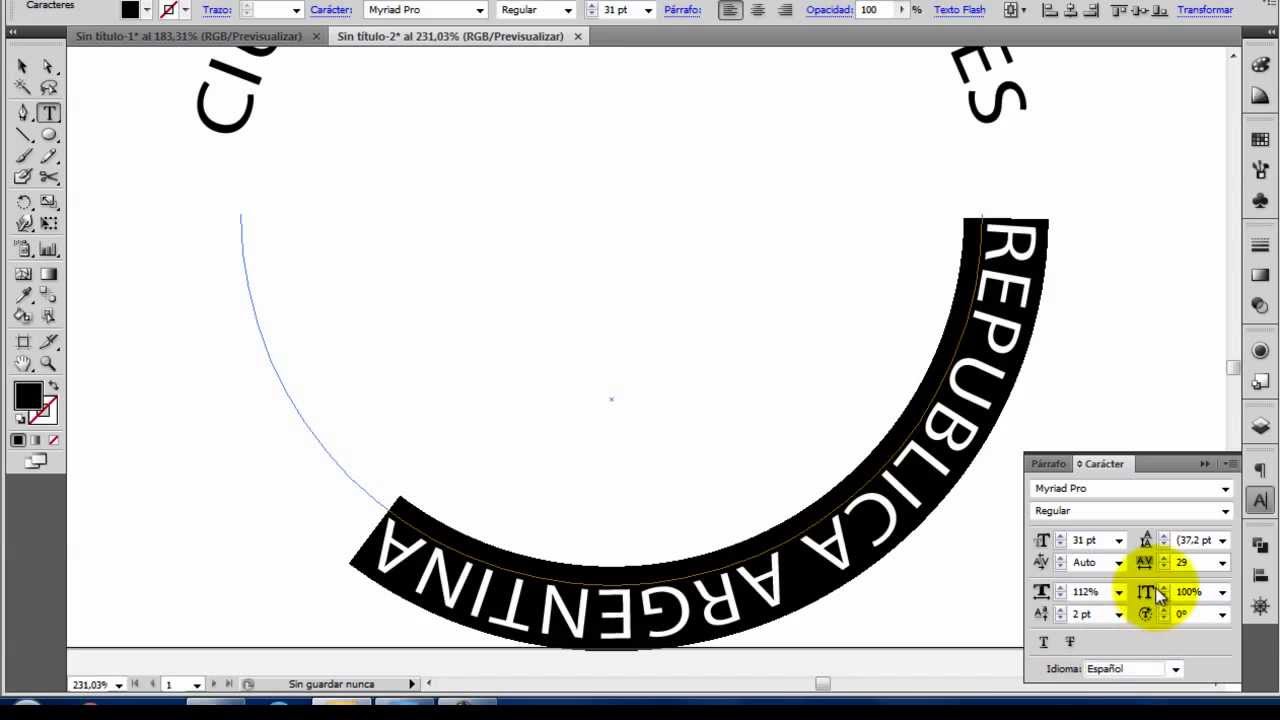The width and height of the screenshot is (1280, 720).
Task: Open the Paragraph panel icon in dock
Action: (1260, 471)
